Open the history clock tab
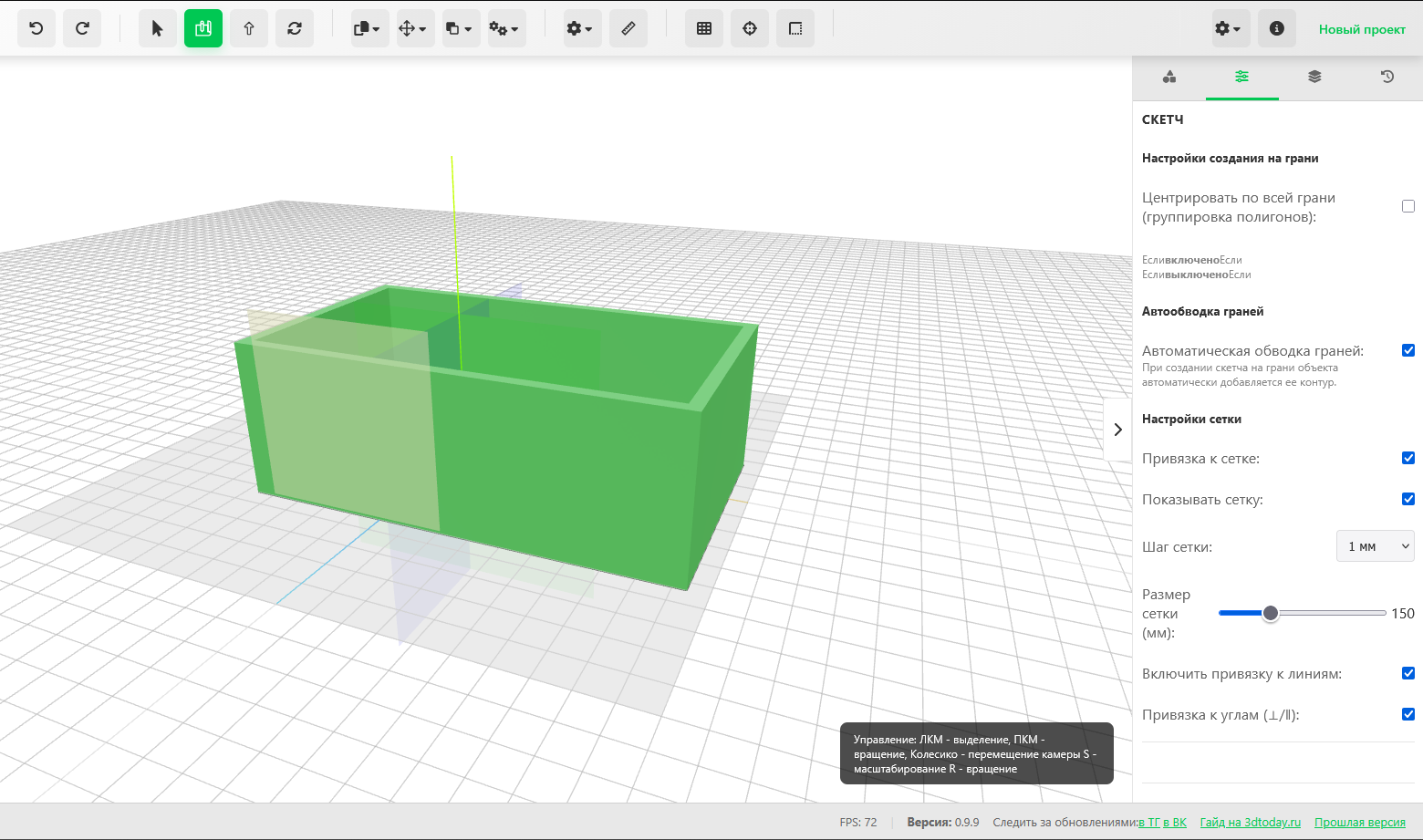 coord(1387,77)
